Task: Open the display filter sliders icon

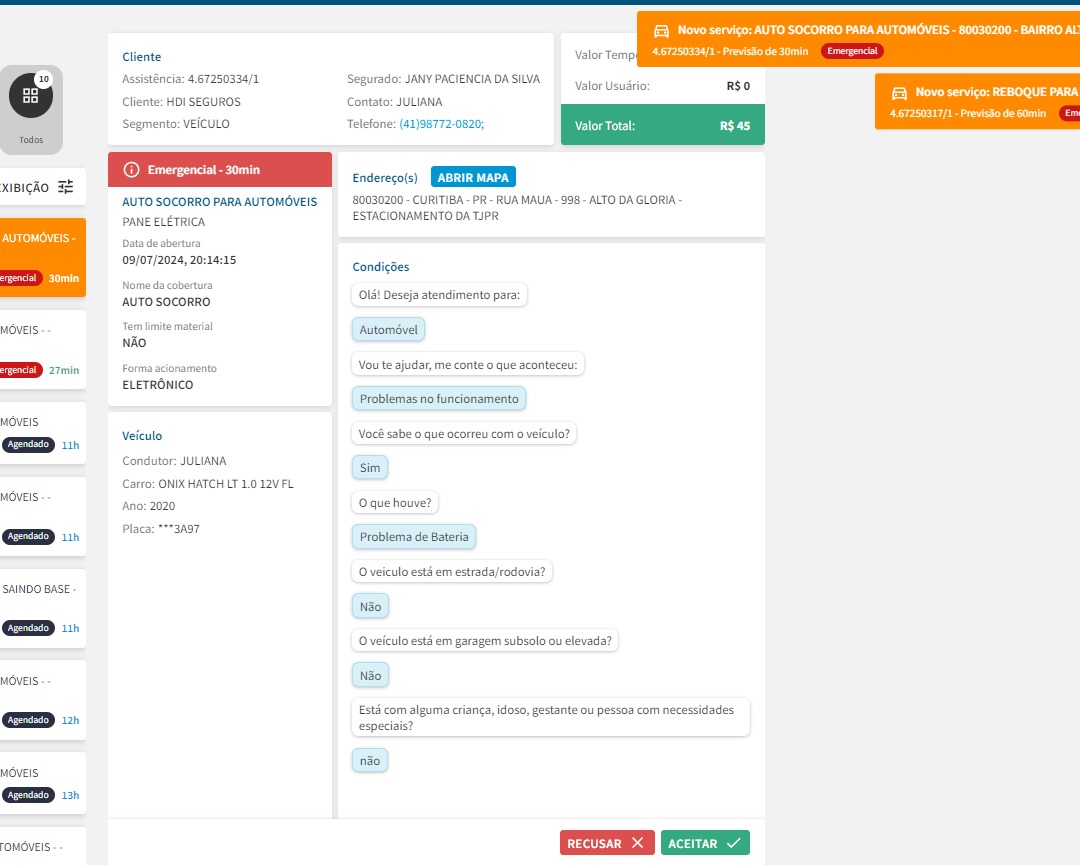Action: [65, 187]
